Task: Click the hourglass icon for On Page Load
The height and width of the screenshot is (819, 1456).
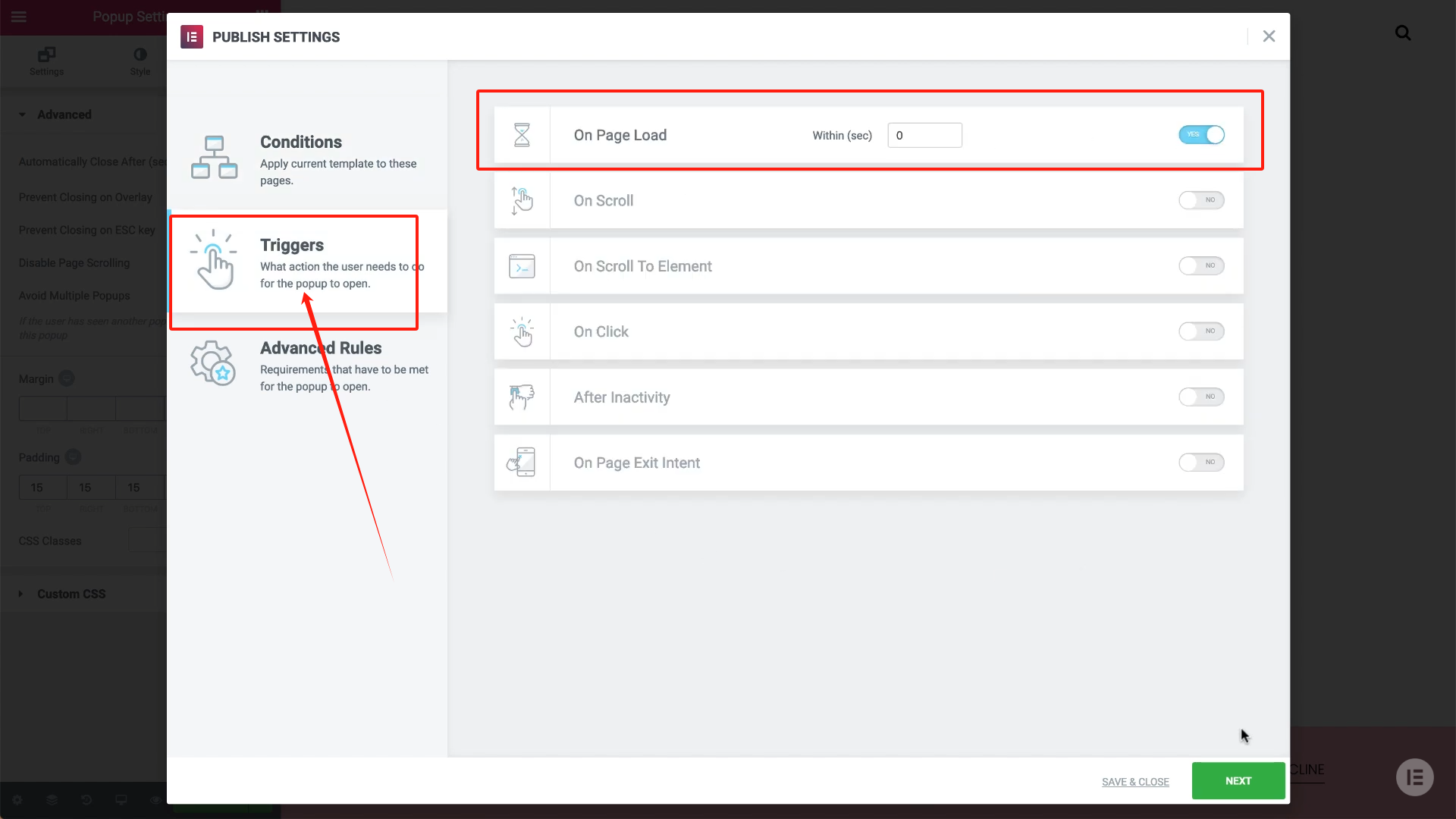Action: [x=522, y=135]
